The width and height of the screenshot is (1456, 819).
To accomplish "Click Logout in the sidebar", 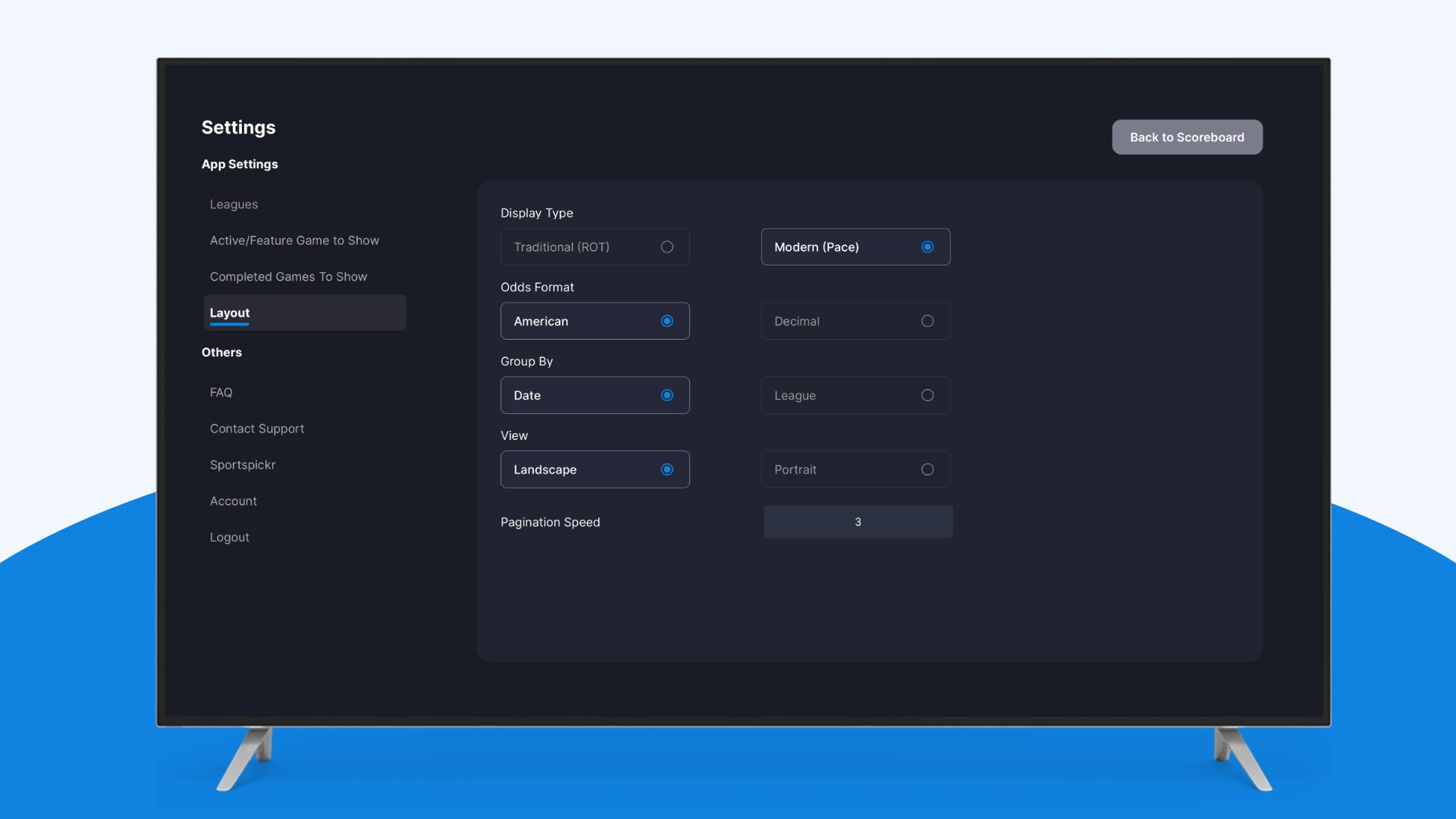I will point(229,538).
